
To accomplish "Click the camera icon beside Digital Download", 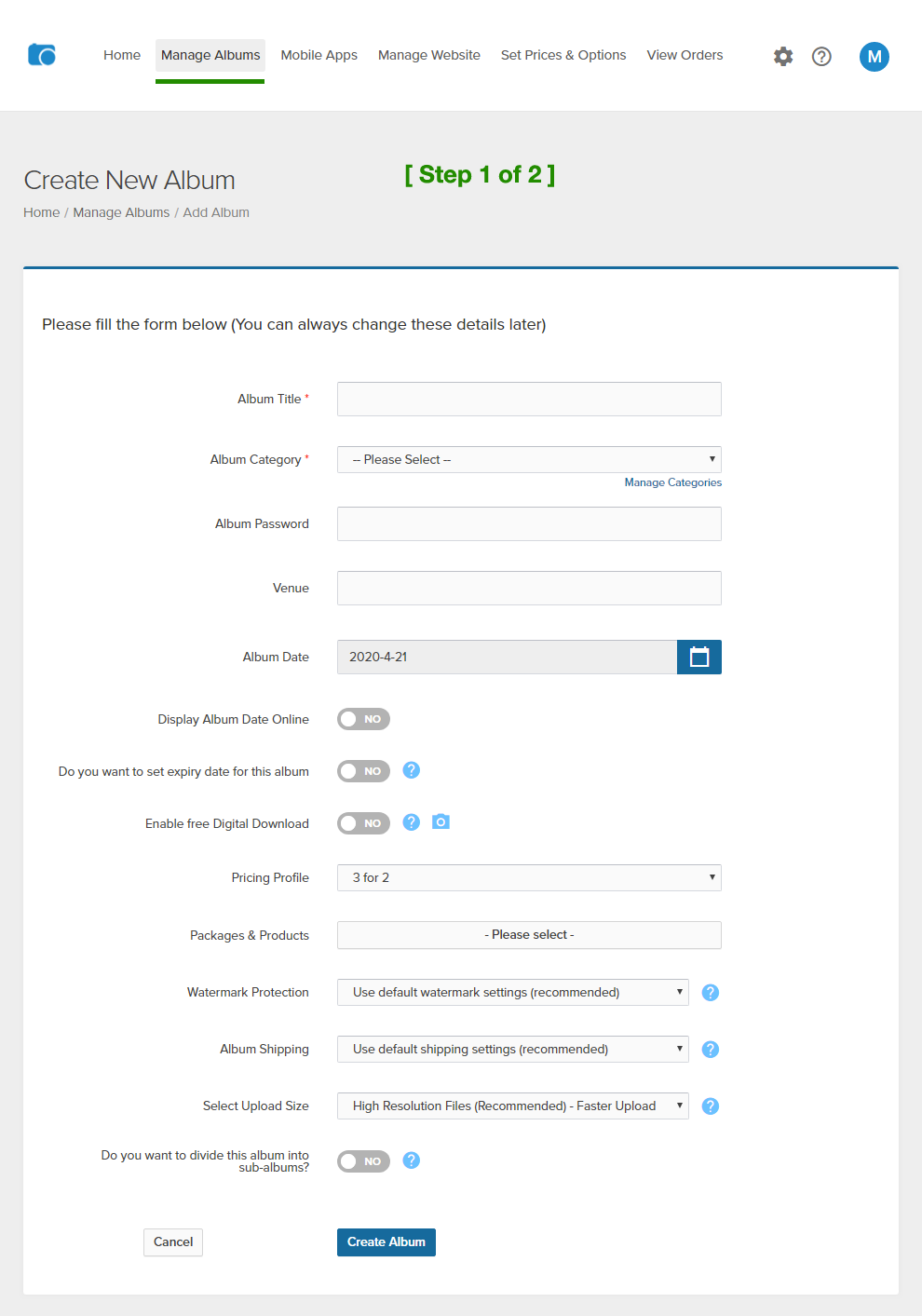I will pos(441,821).
